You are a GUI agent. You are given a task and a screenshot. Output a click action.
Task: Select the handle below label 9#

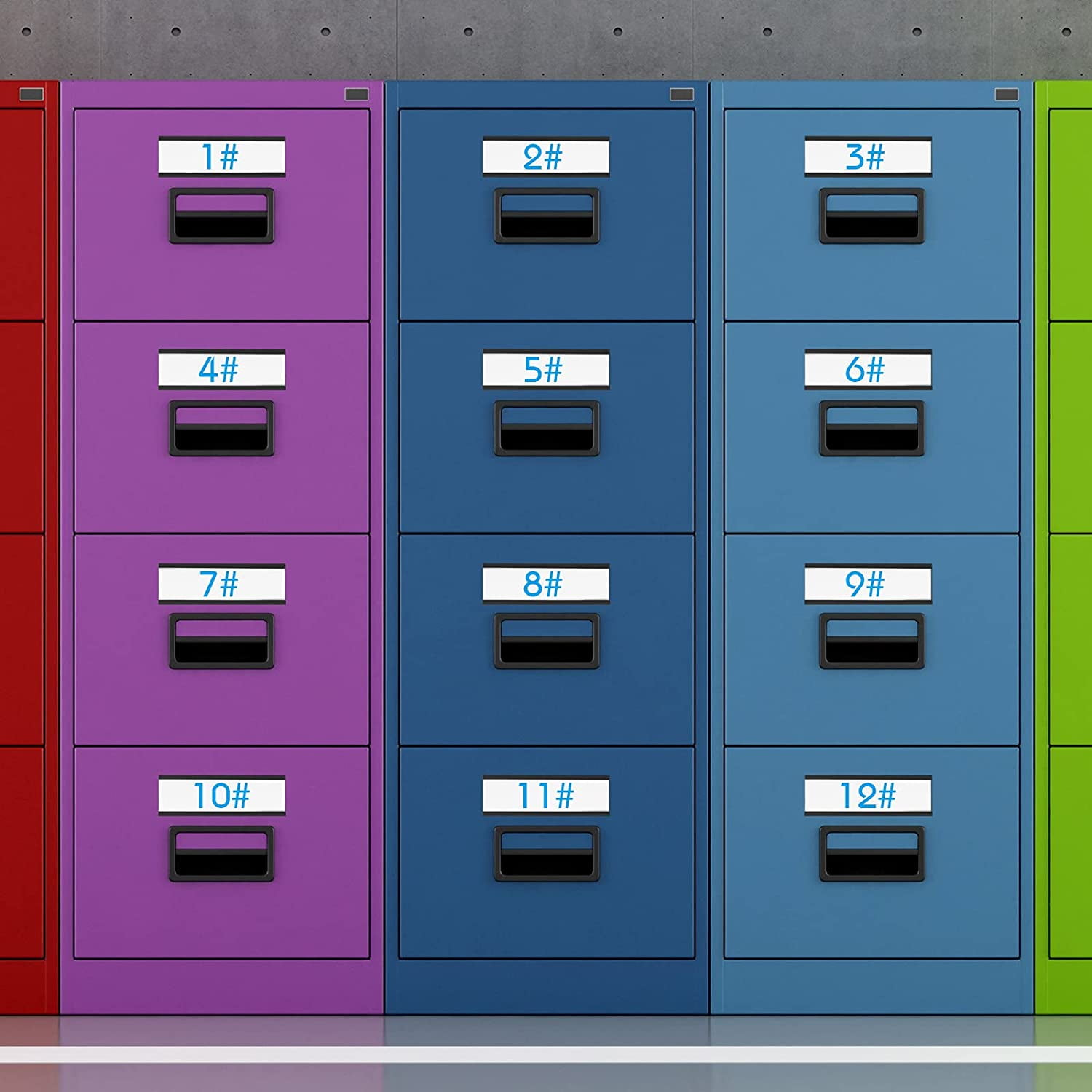[871, 641]
